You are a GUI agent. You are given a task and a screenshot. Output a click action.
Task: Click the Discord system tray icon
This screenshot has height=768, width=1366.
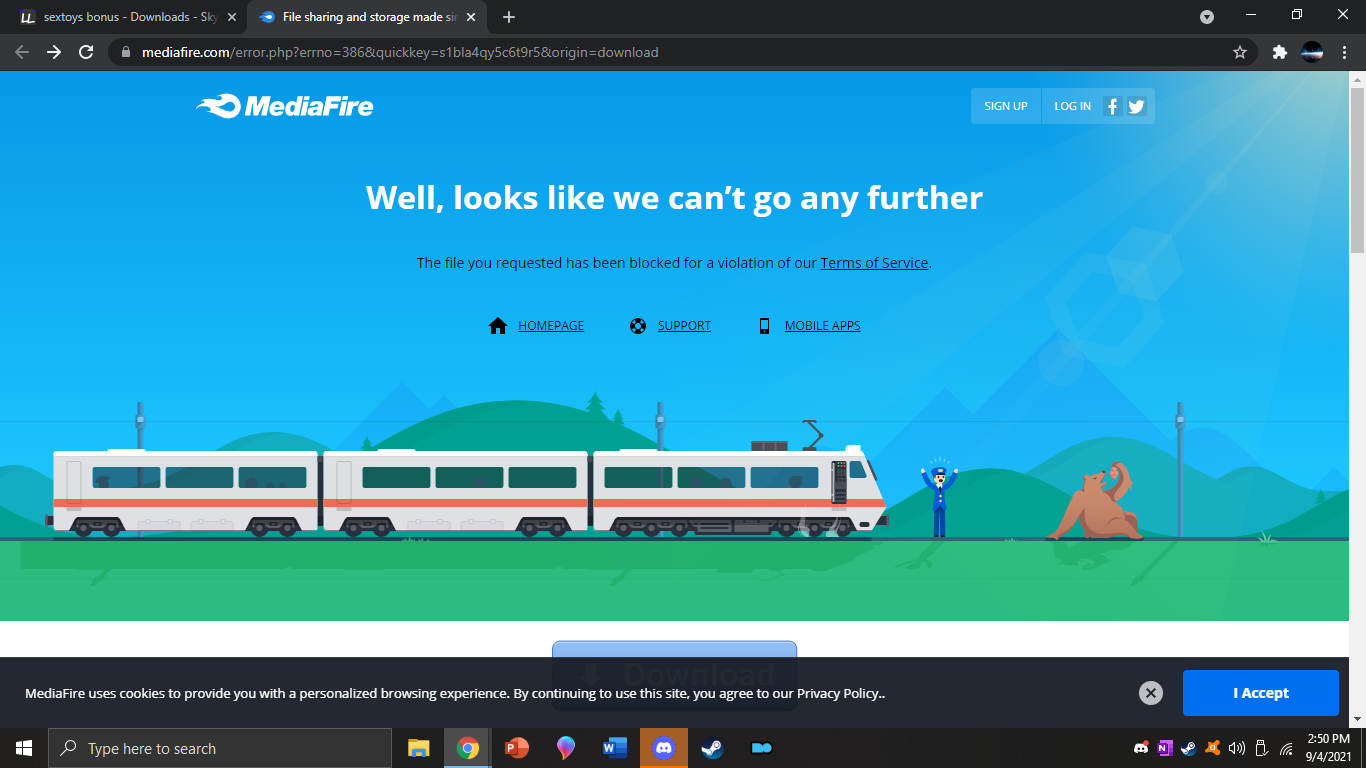pyautogui.click(x=1141, y=748)
